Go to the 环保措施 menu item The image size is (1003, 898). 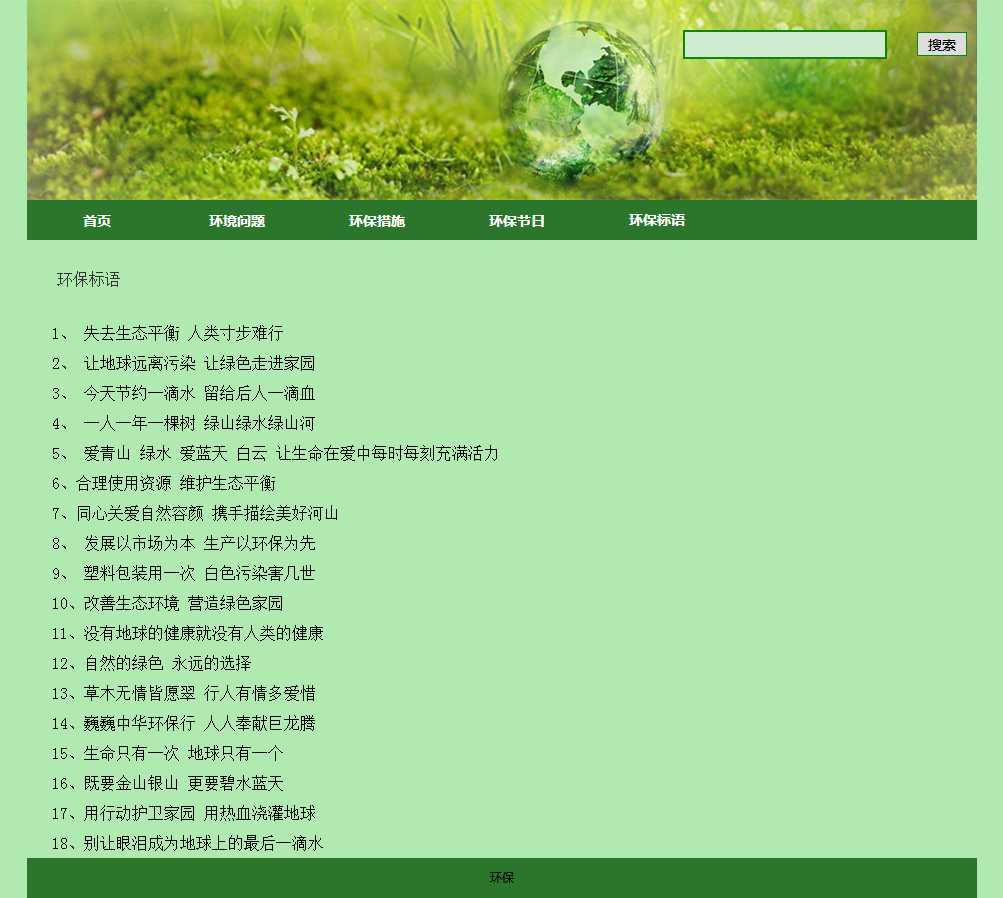pos(377,221)
